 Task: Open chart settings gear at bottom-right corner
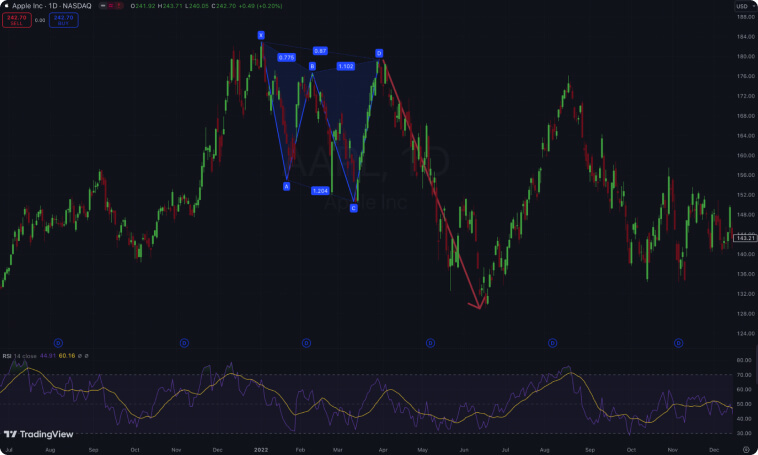coord(746,450)
